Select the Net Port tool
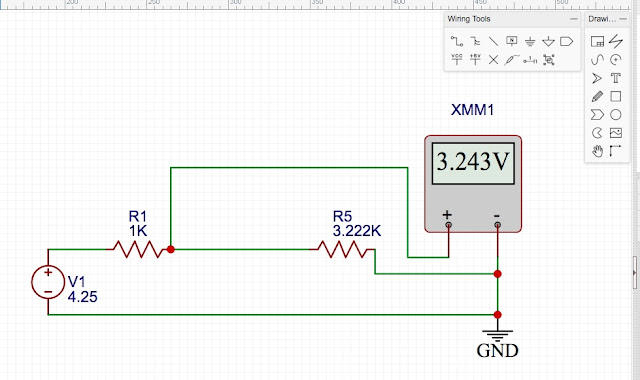The width and height of the screenshot is (640, 380). (567, 41)
